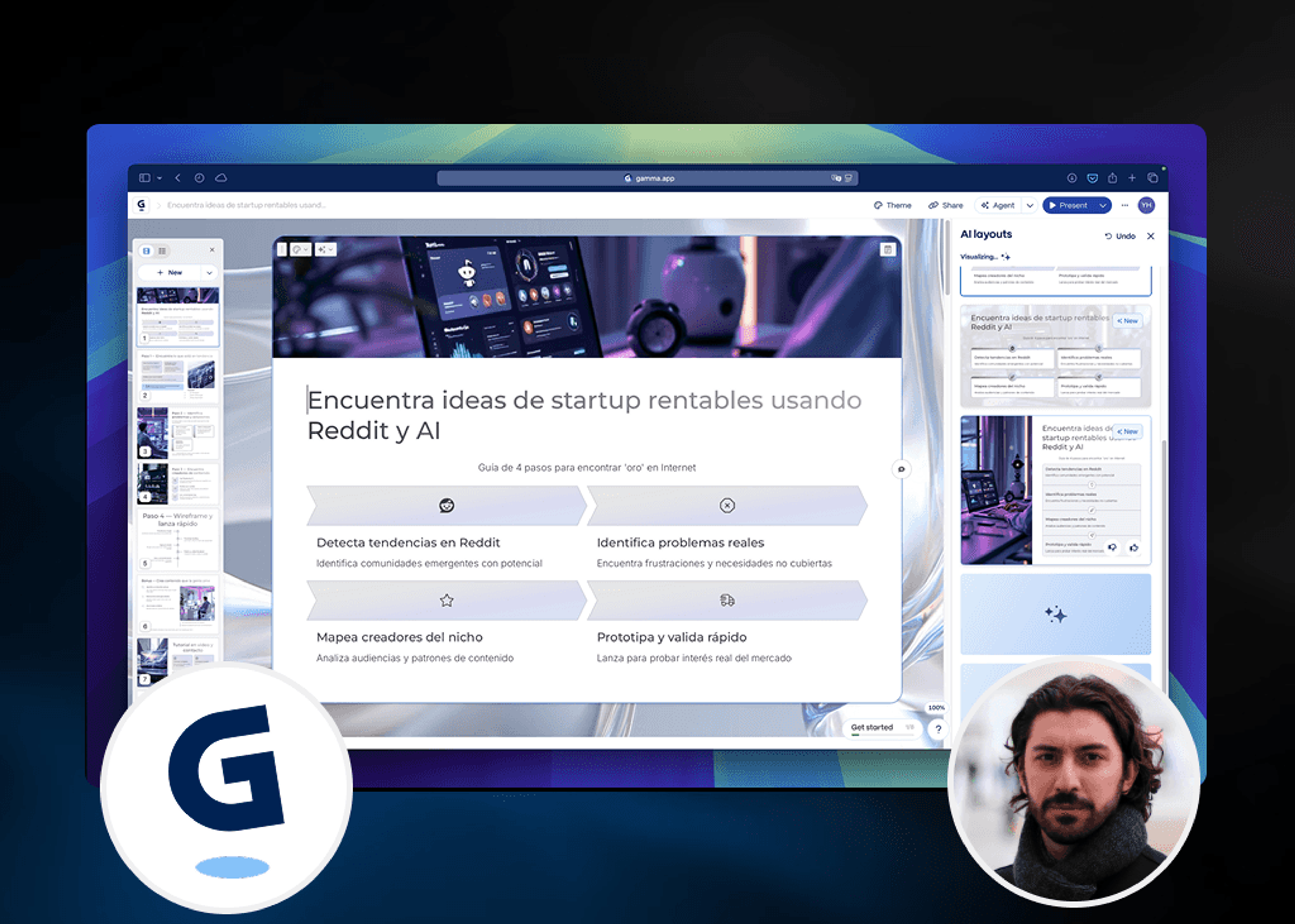1295x924 pixels.
Task: Open the card style palette dropdown
Action: point(300,250)
